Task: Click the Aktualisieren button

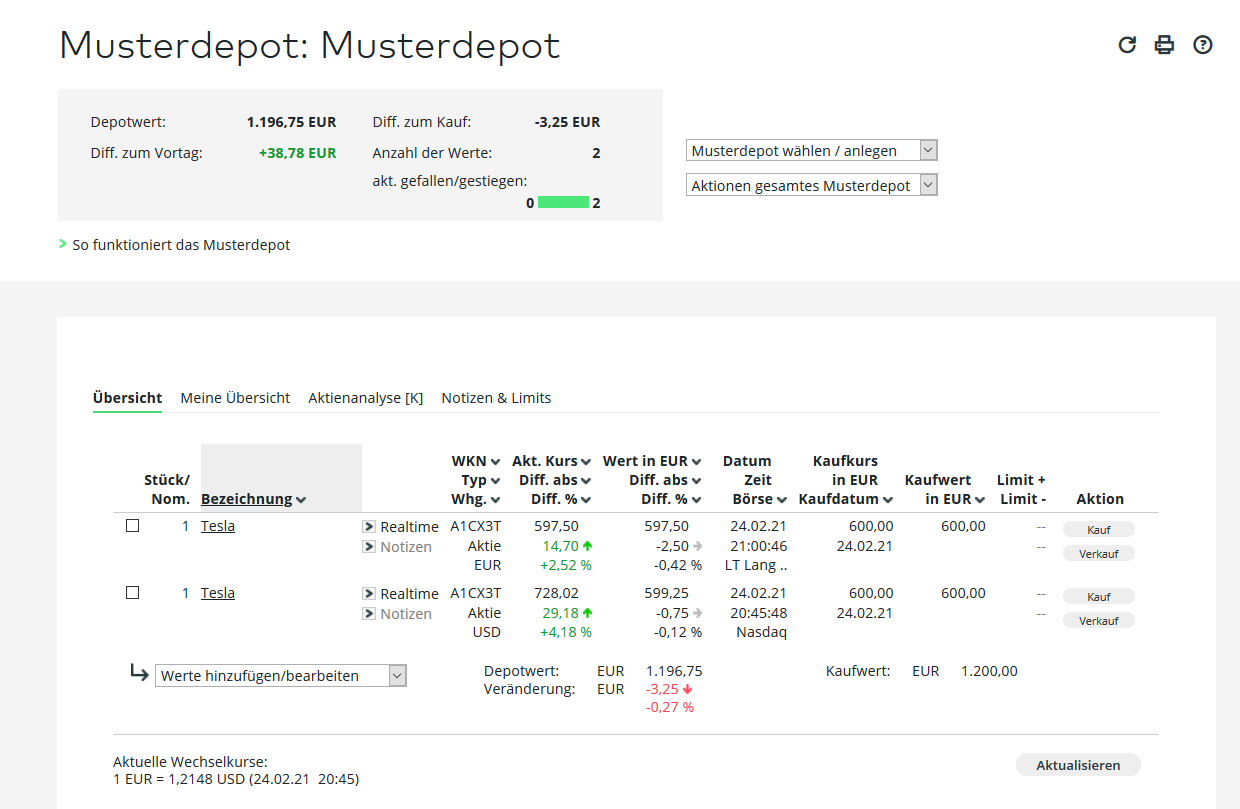Action: coord(1078,765)
